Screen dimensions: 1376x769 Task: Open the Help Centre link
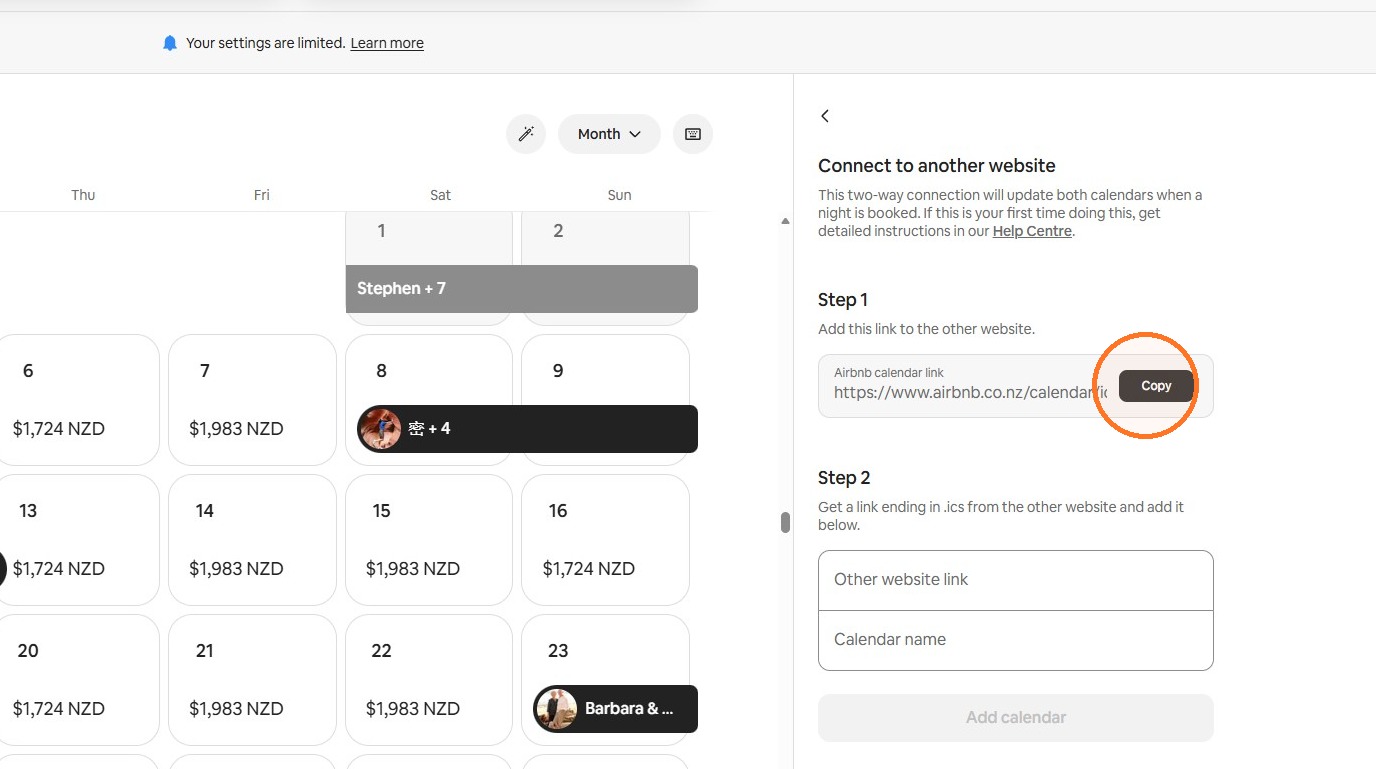point(1032,231)
